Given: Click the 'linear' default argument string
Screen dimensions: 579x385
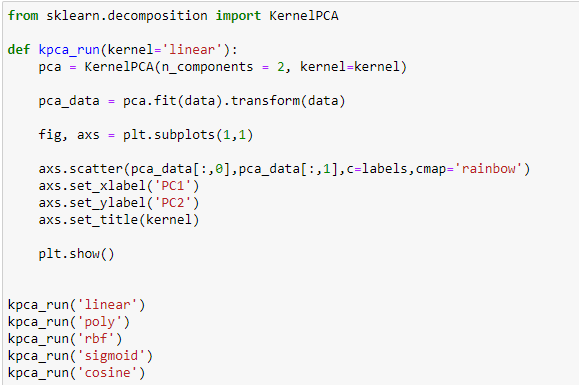Looking at the screenshot, I should (192, 50).
